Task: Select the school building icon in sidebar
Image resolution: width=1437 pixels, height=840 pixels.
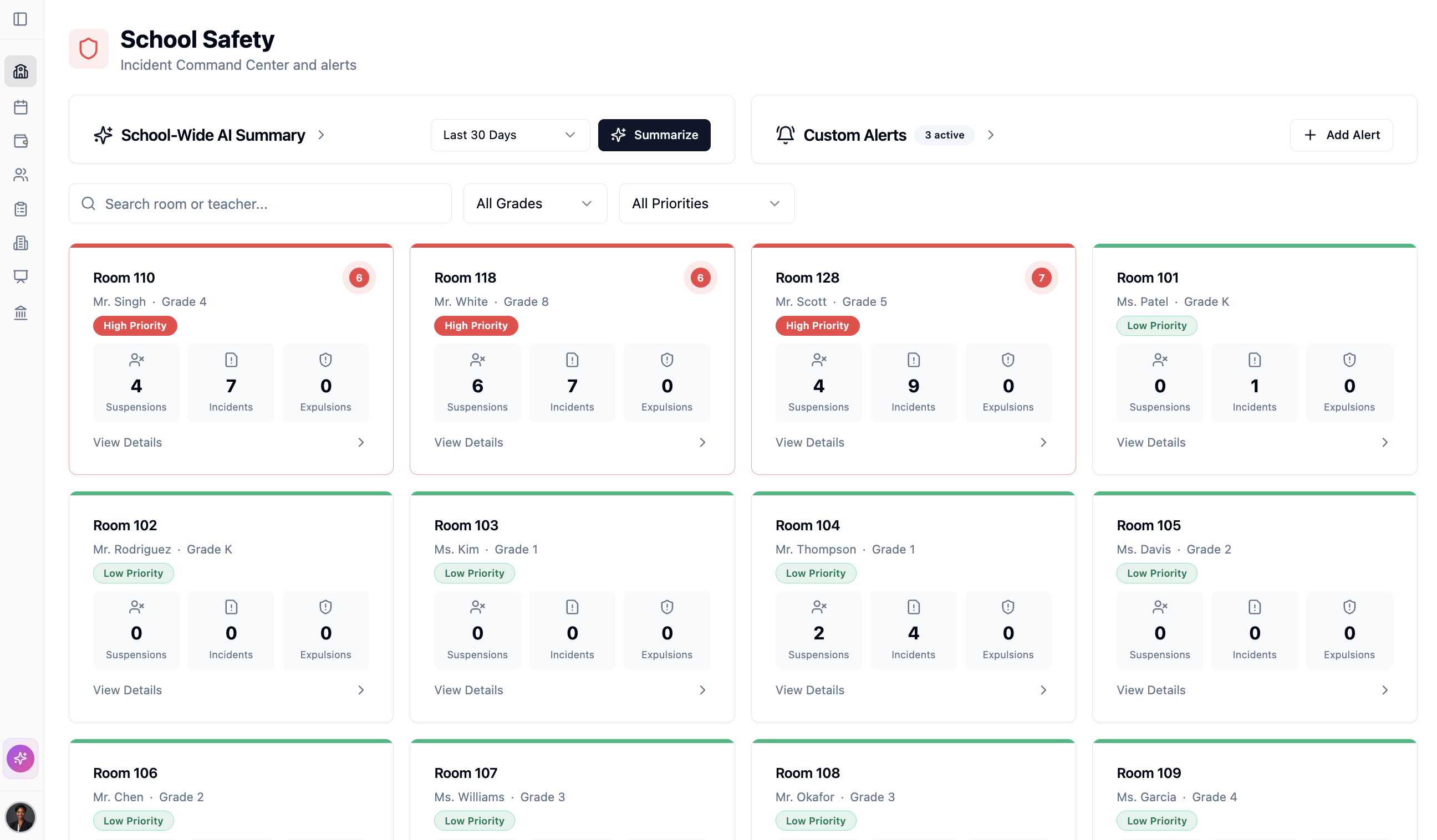Action: click(21, 71)
